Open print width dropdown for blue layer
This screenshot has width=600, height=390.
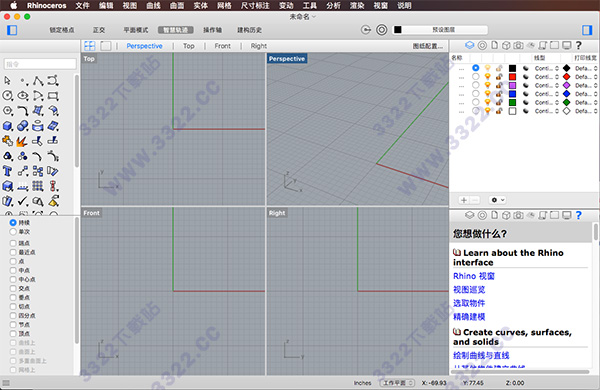[x=586, y=94]
